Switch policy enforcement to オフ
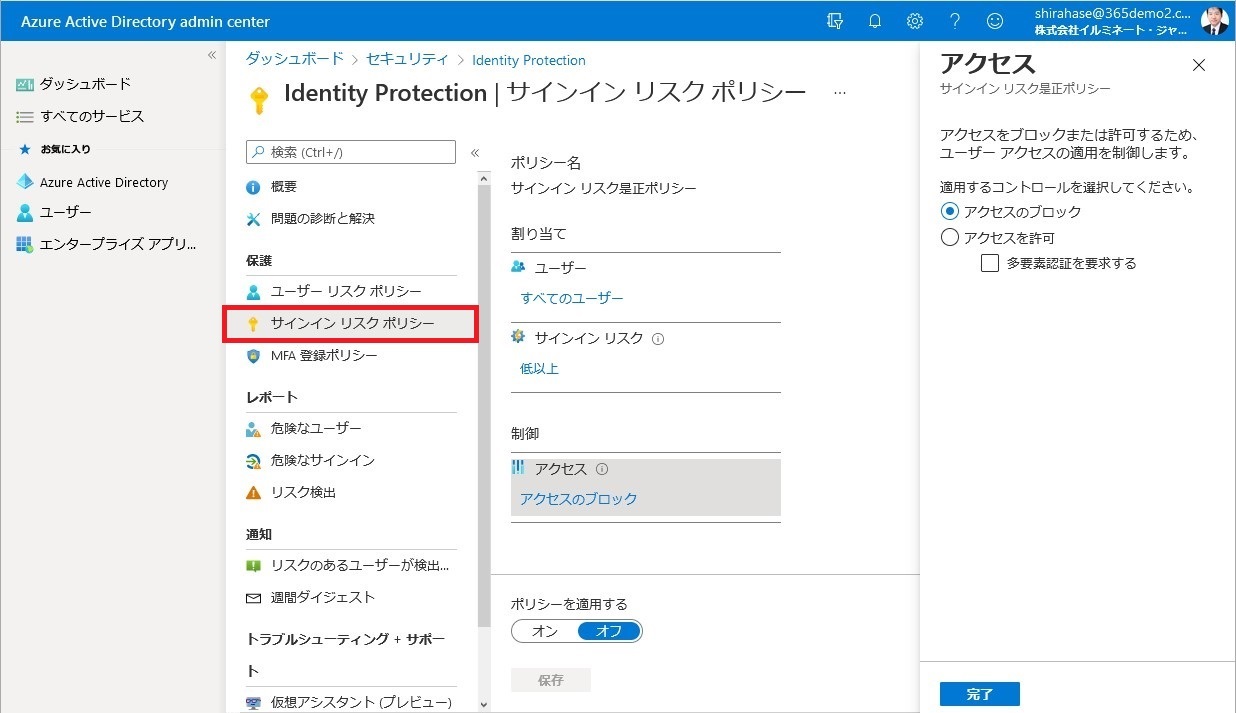The width and height of the screenshot is (1236, 713). 609,631
